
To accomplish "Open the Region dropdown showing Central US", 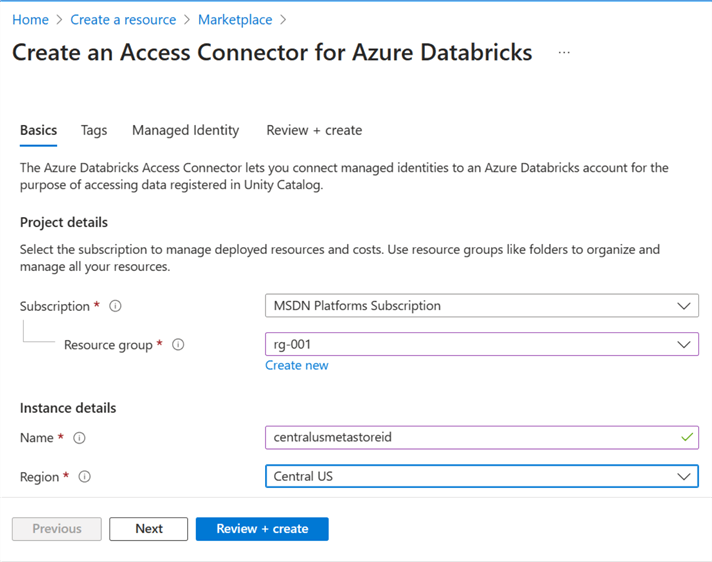I will point(482,476).
